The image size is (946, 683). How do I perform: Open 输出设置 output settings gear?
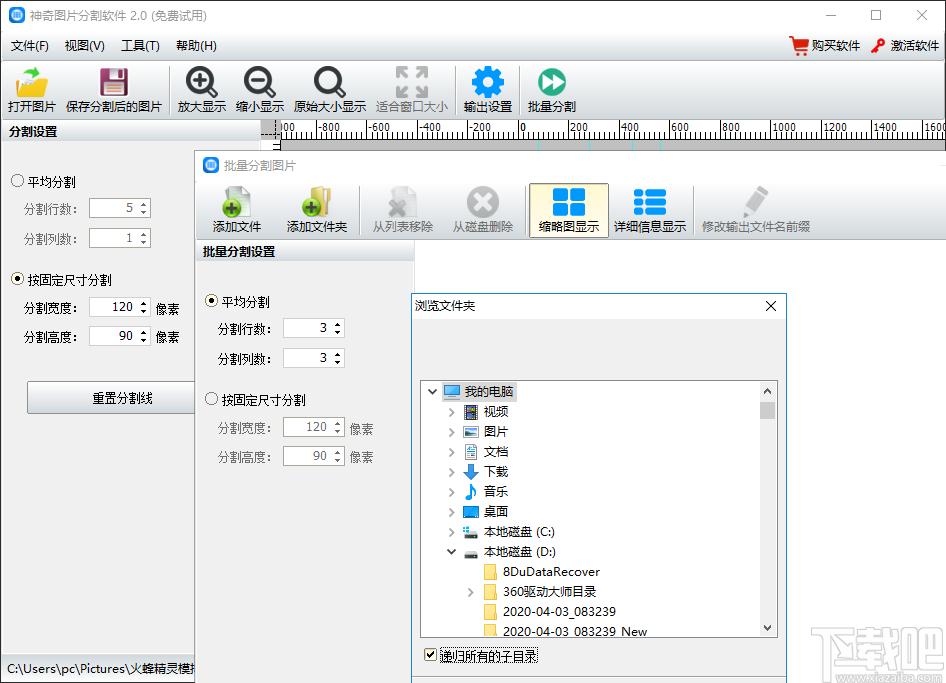[x=487, y=82]
